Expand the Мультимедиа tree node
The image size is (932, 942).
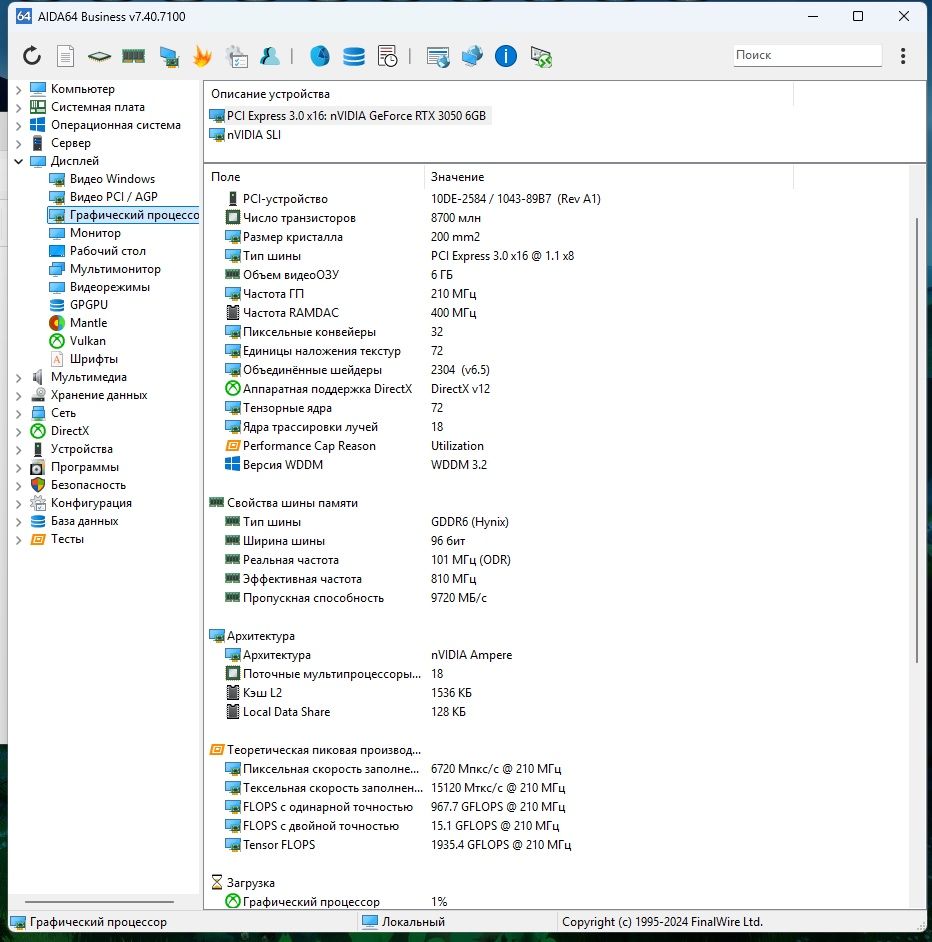click(19, 377)
